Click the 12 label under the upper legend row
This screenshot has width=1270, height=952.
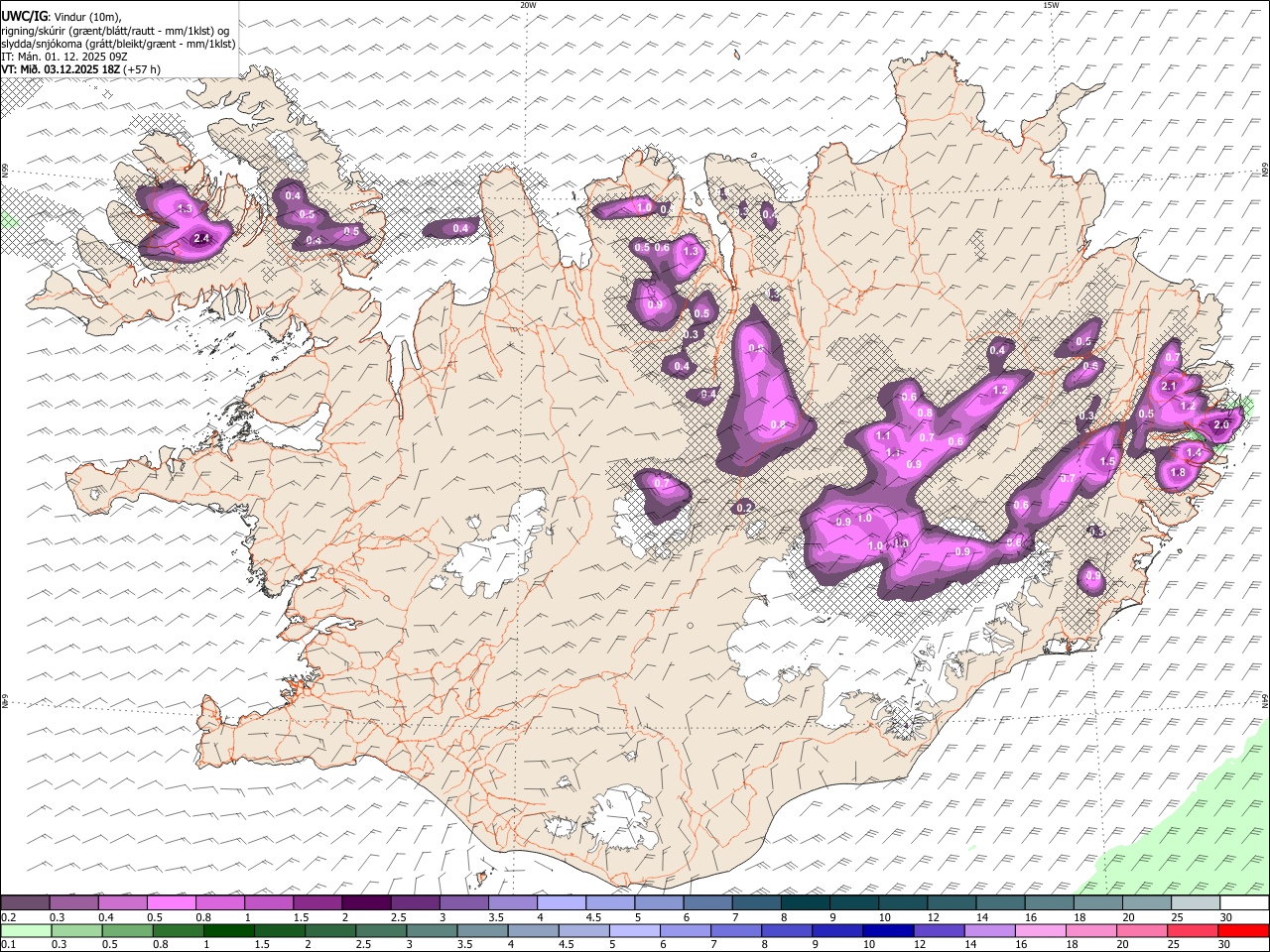tap(934, 917)
